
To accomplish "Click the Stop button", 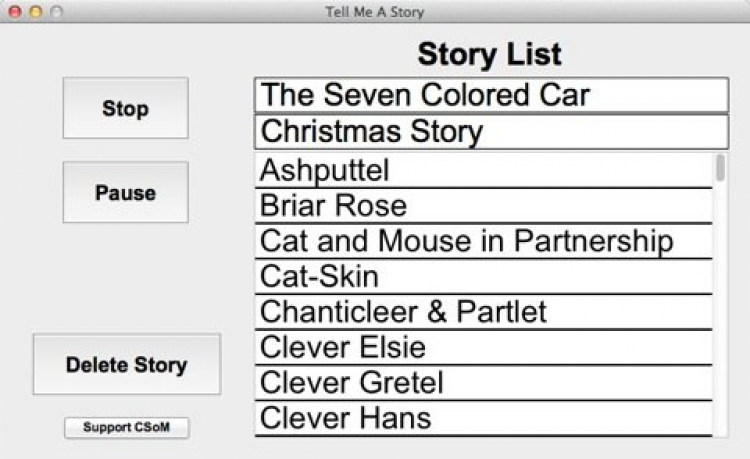I will click(x=125, y=108).
